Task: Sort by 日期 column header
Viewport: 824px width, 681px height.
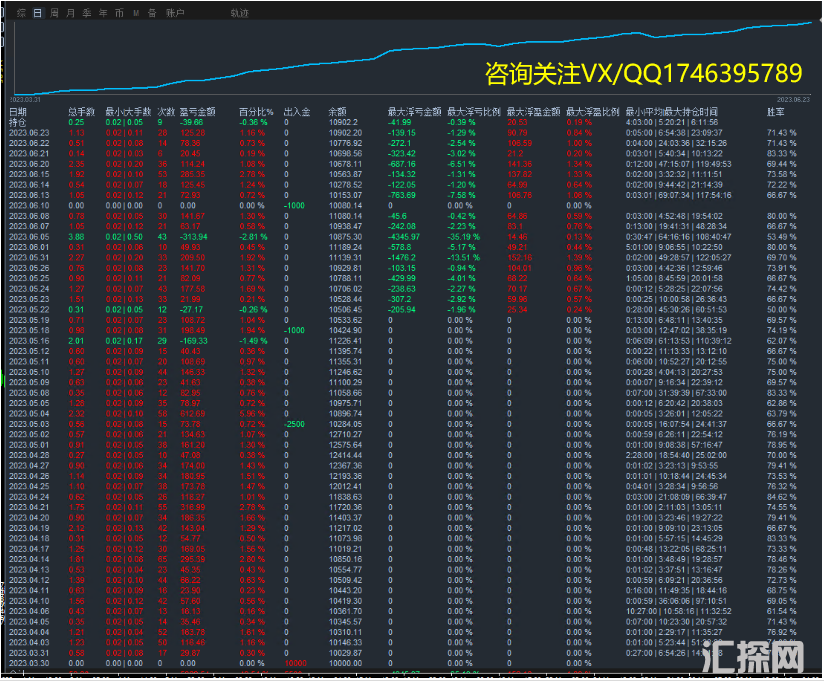Action: [x=18, y=112]
